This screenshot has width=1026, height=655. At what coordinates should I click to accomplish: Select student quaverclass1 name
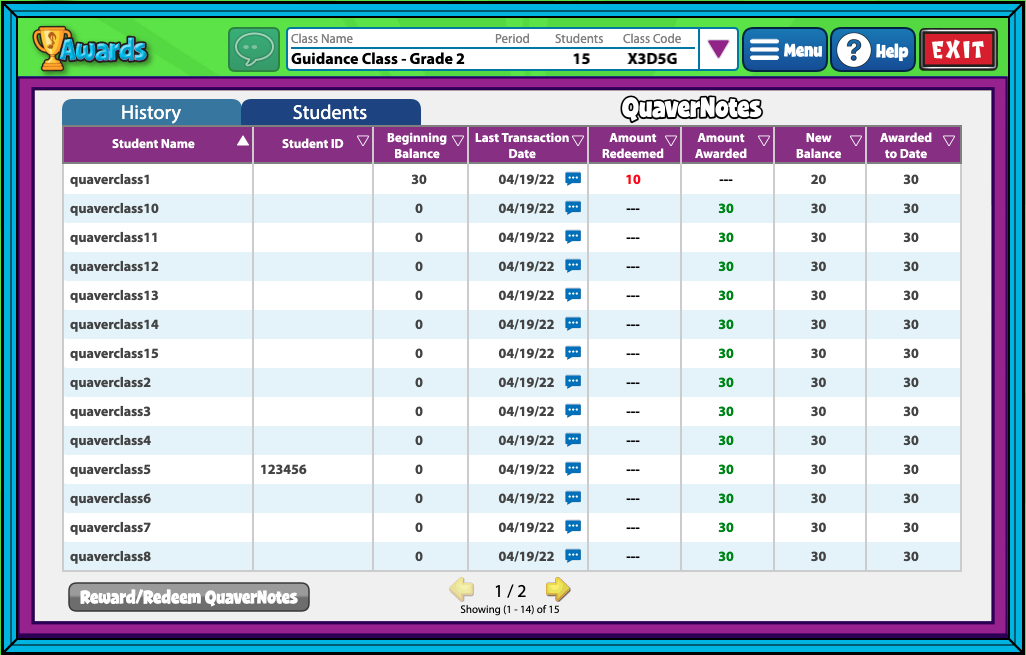pos(110,179)
